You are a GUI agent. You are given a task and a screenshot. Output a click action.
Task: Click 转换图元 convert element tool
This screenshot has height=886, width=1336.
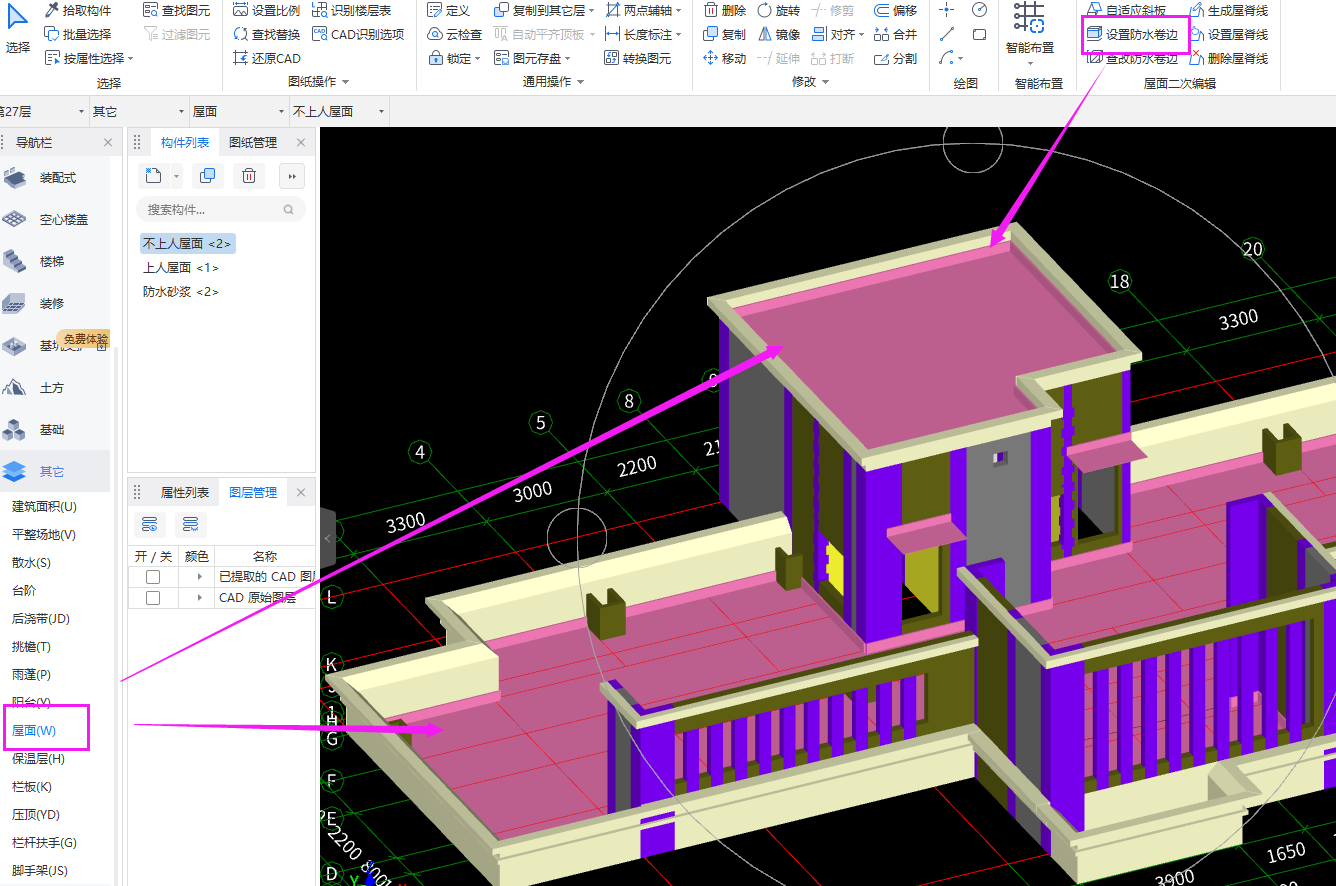pos(638,58)
